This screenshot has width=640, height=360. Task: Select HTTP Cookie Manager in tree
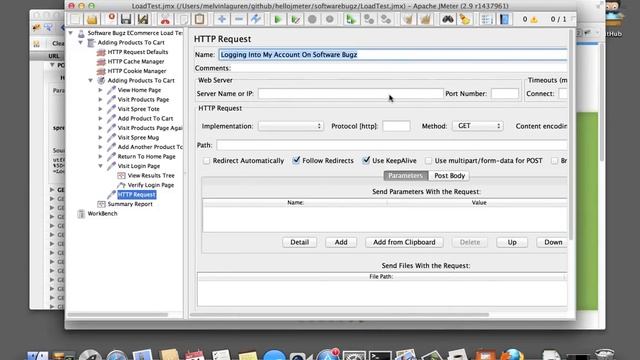(x=137, y=71)
